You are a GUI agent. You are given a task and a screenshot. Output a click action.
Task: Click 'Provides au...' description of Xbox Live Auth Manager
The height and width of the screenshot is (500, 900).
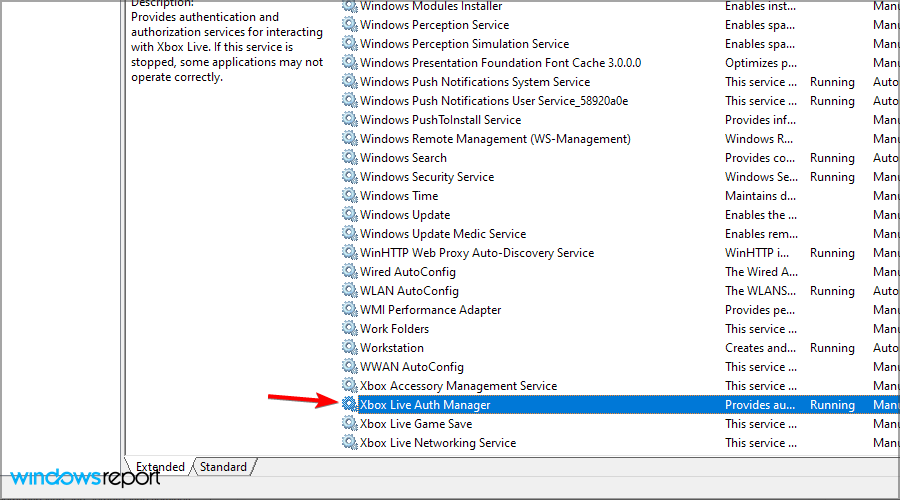(x=760, y=405)
